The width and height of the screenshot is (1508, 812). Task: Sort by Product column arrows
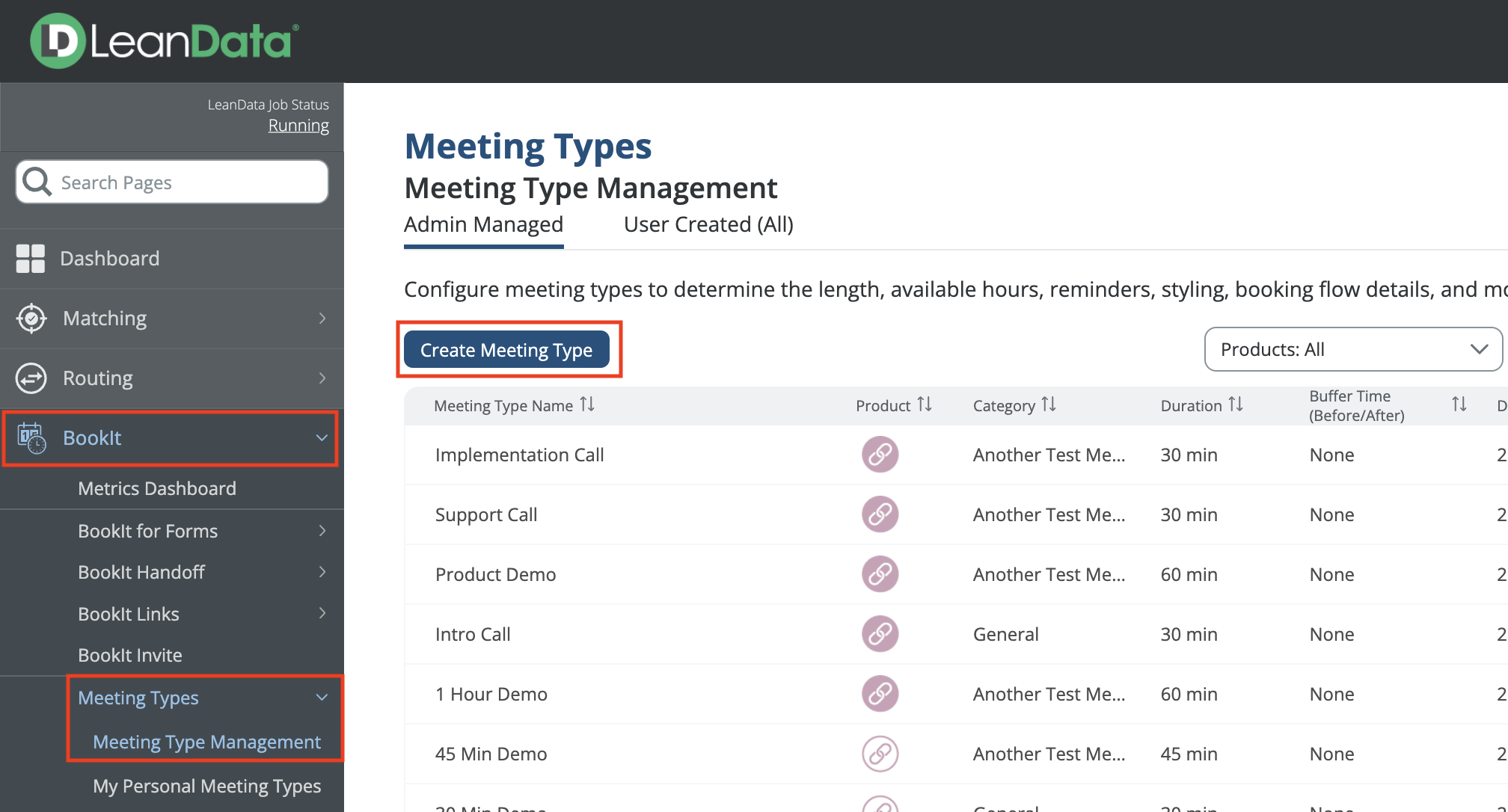[925, 405]
